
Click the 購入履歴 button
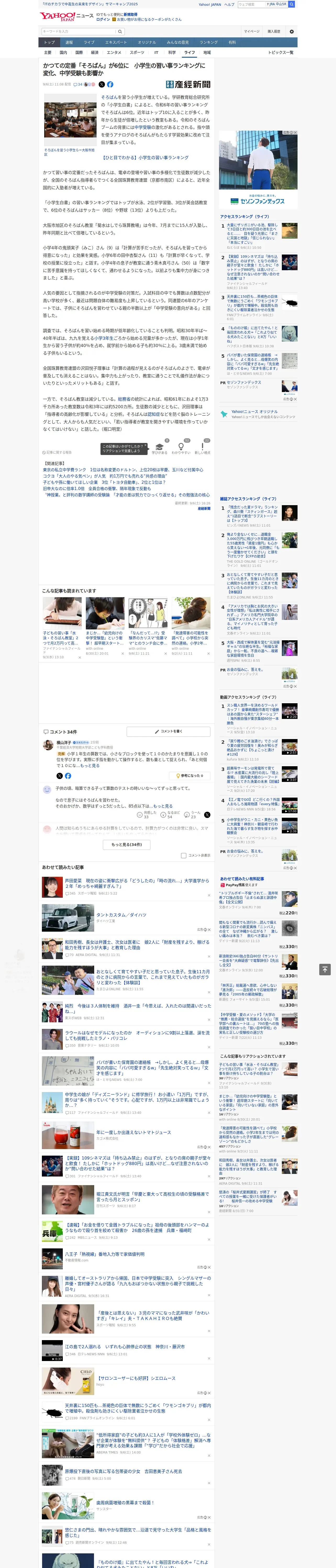(274, 32)
